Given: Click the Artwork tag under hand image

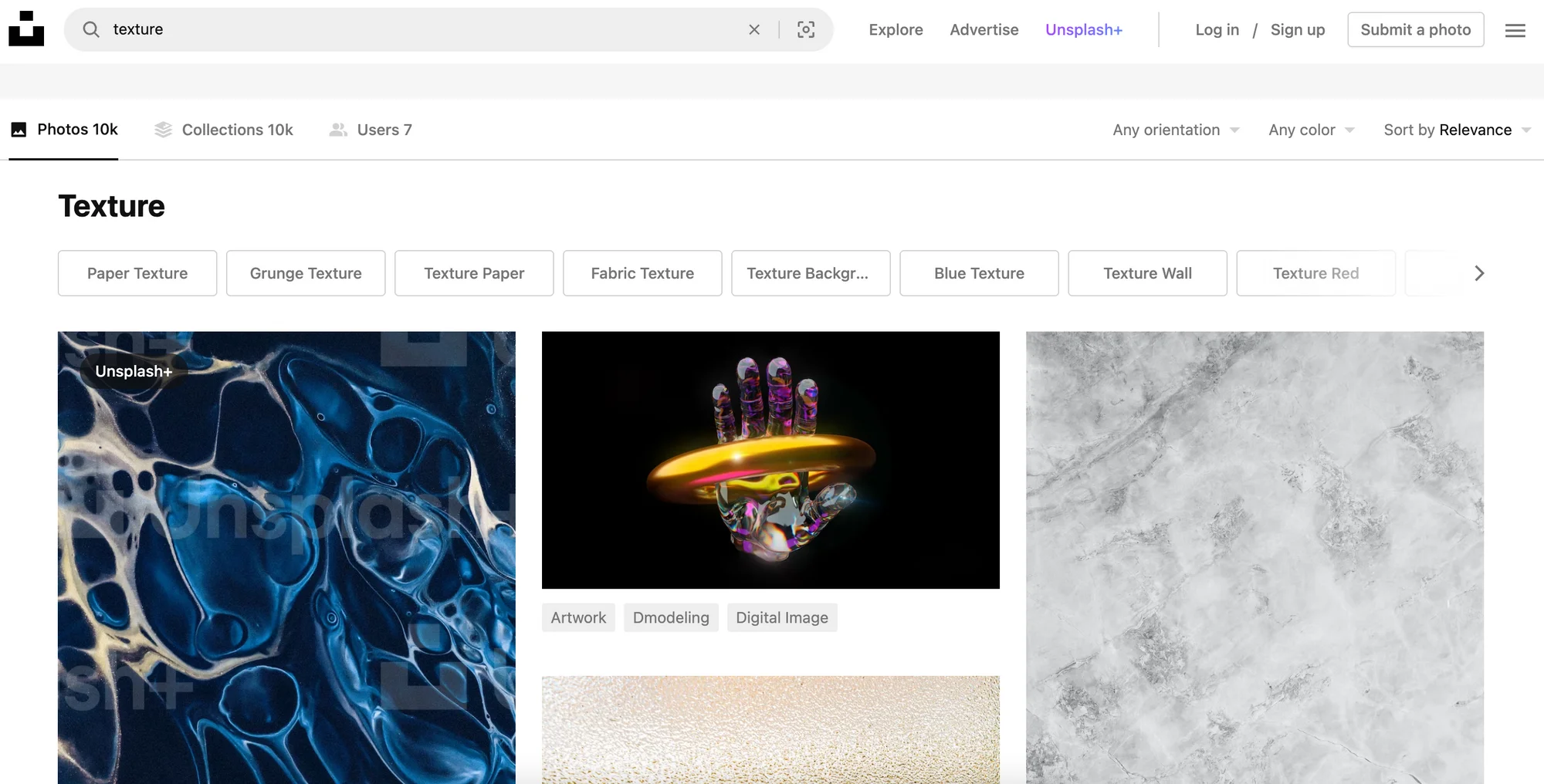Looking at the screenshot, I should [x=578, y=617].
